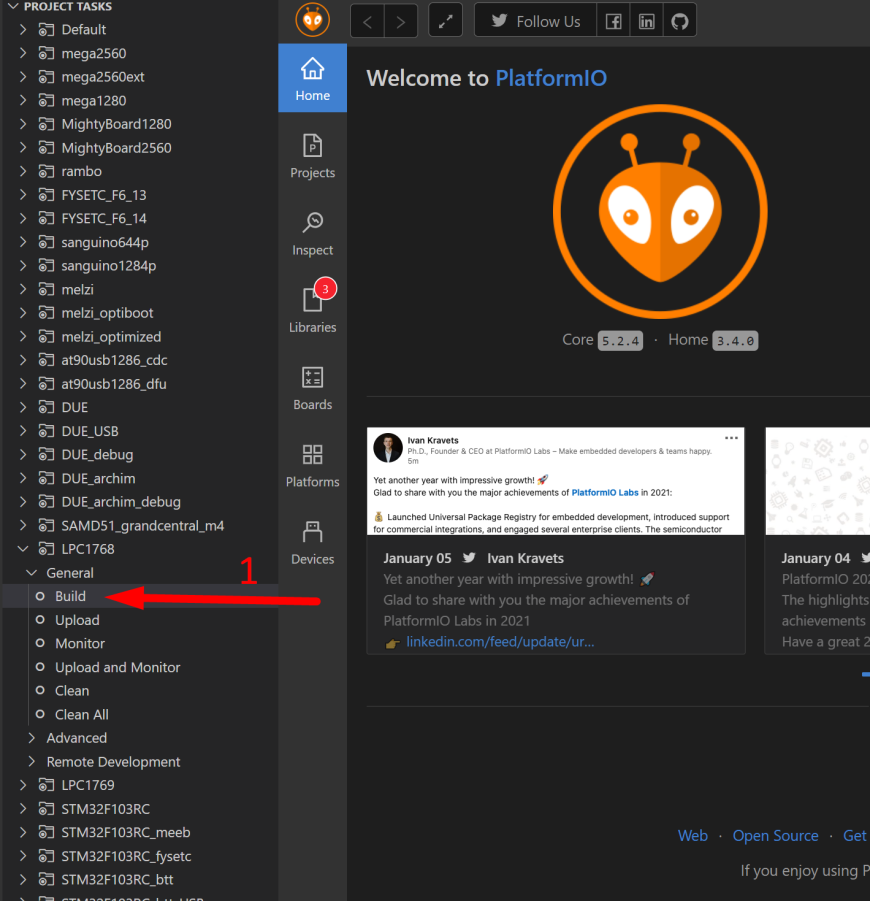Expand the LPC1769 environment
The height and width of the screenshot is (901, 870).
coord(23,785)
